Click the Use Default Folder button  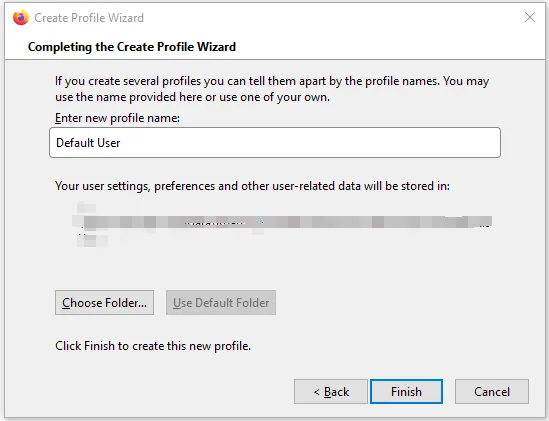click(221, 303)
